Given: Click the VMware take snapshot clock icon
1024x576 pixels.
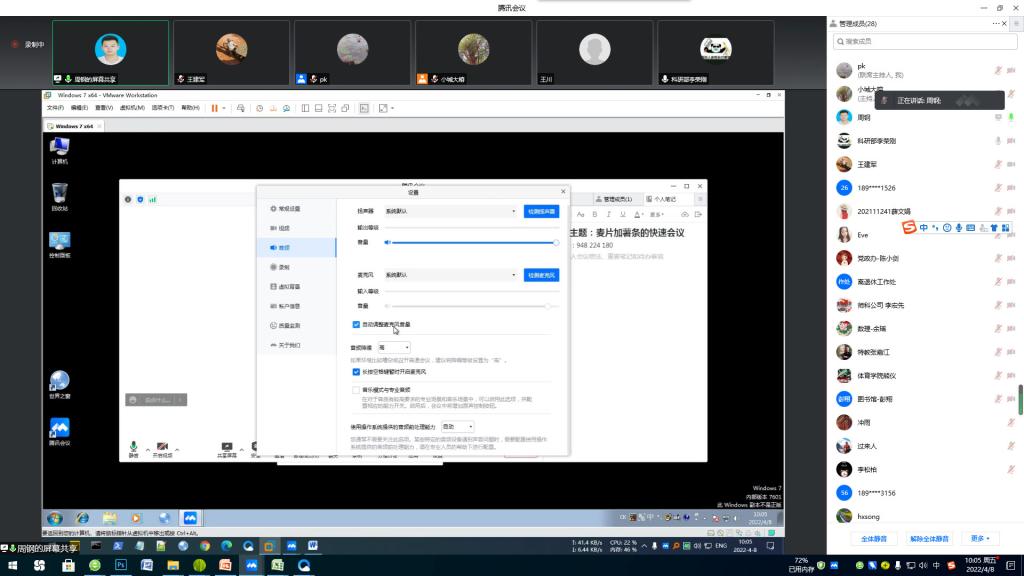Looking at the screenshot, I should pyautogui.click(x=259, y=108).
